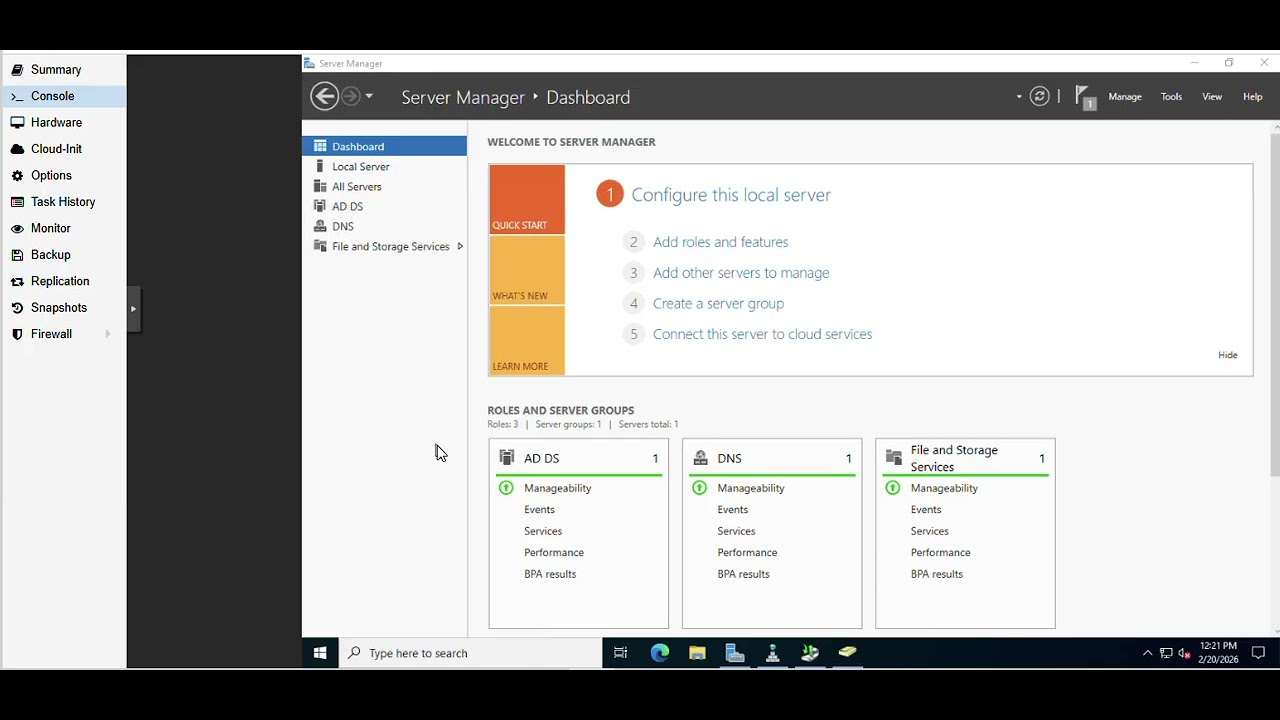Open the Notifications flag icon

1085,97
